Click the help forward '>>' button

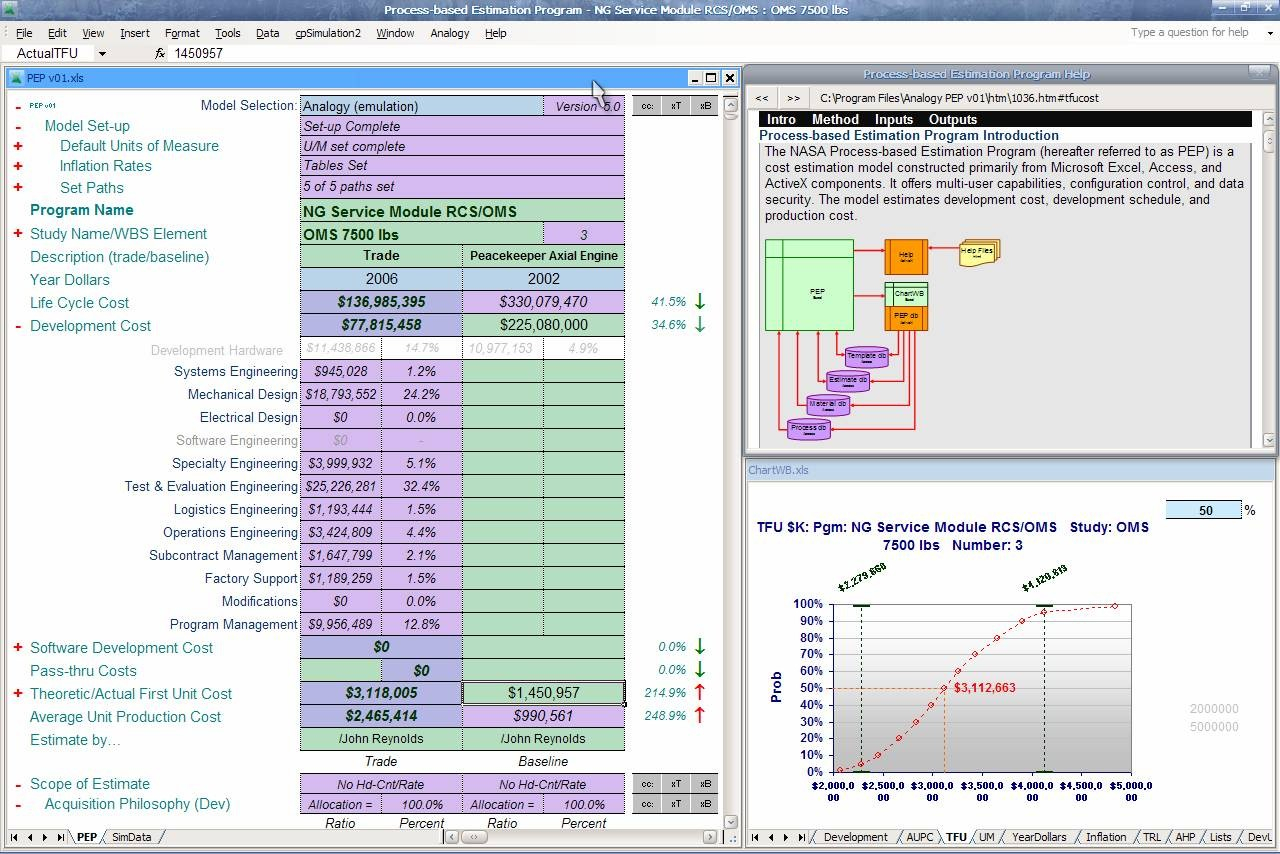click(x=793, y=98)
